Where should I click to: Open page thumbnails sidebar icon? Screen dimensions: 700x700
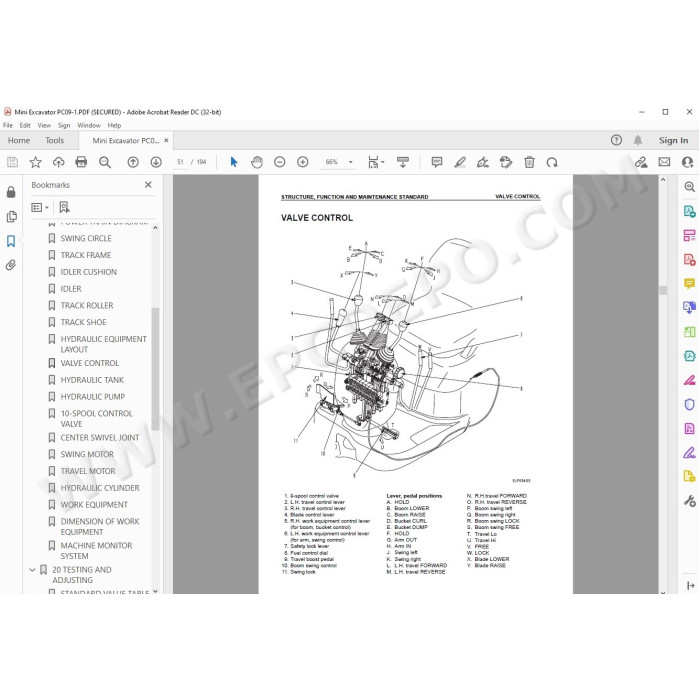coord(11,217)
